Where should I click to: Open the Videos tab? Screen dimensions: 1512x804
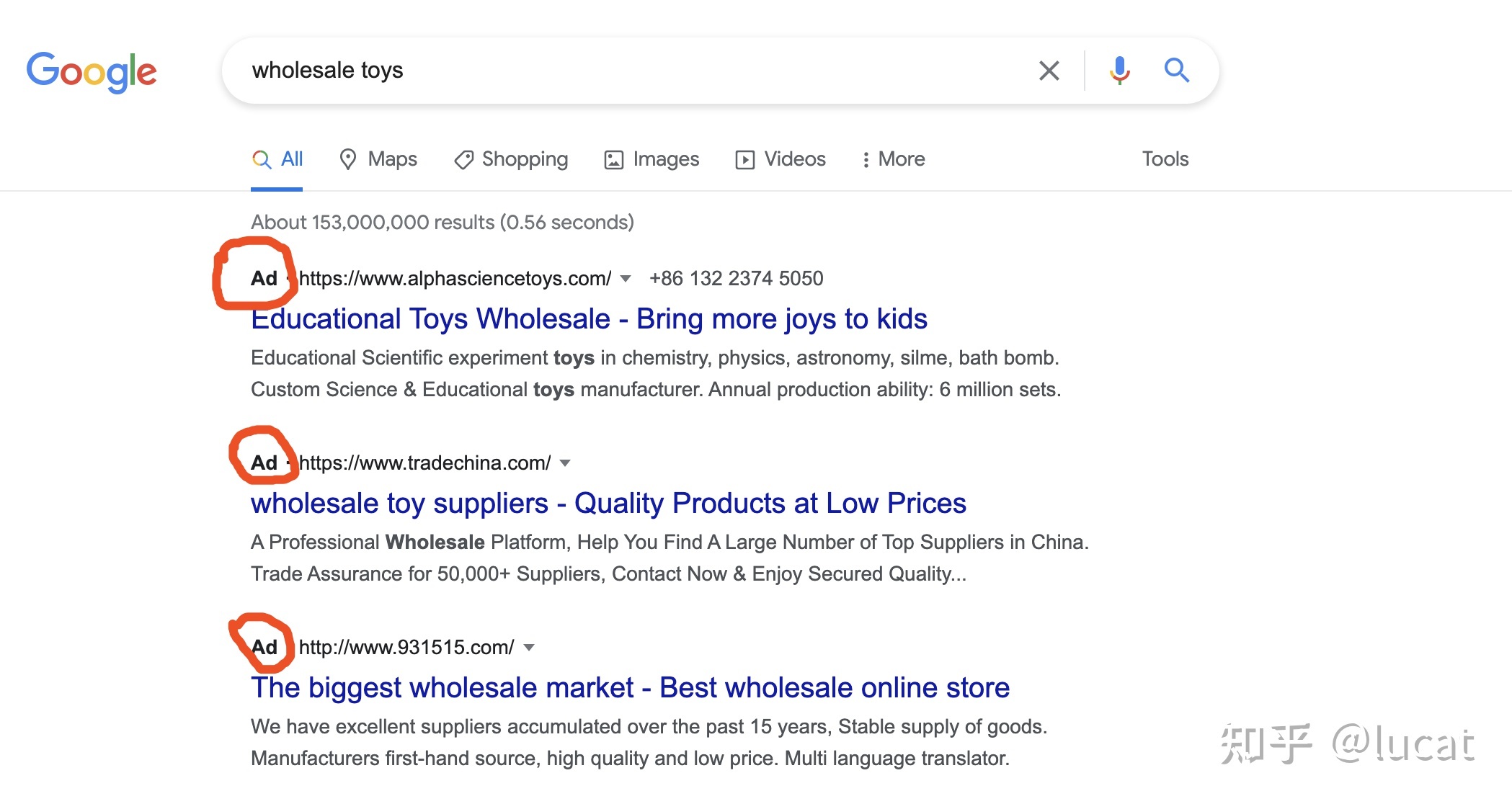781,159
